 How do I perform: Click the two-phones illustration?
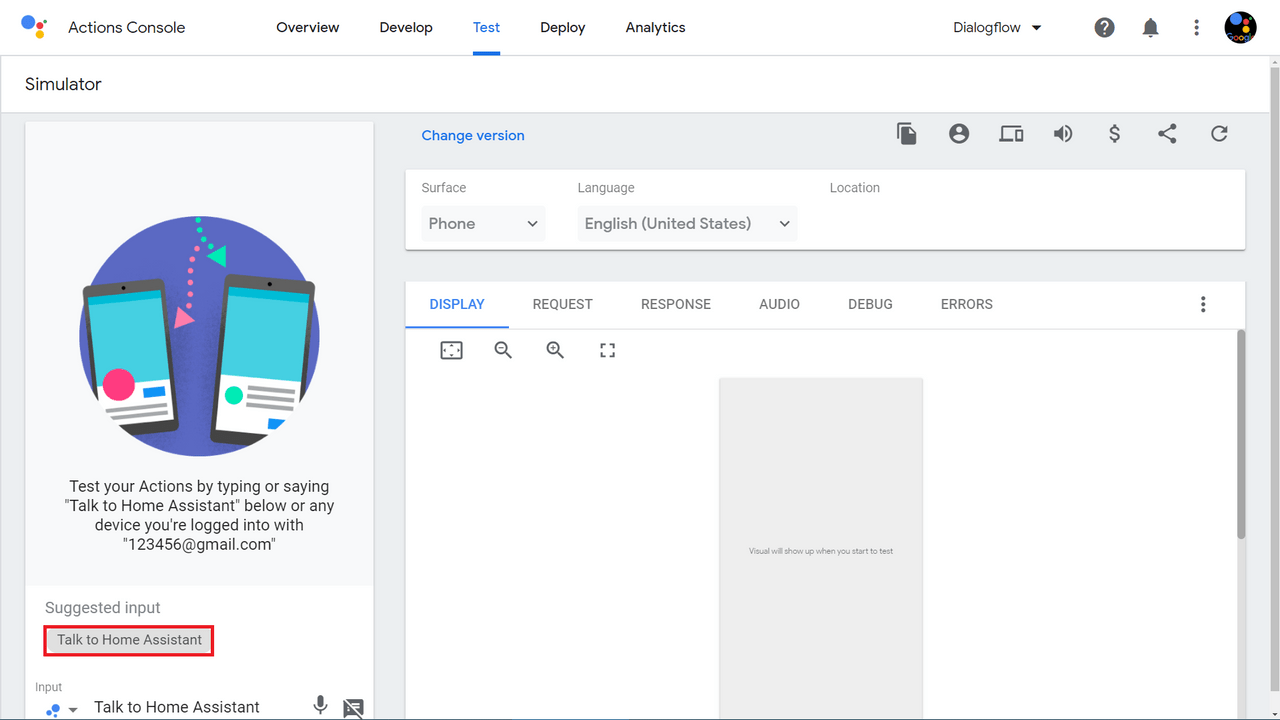pos(199,336)
